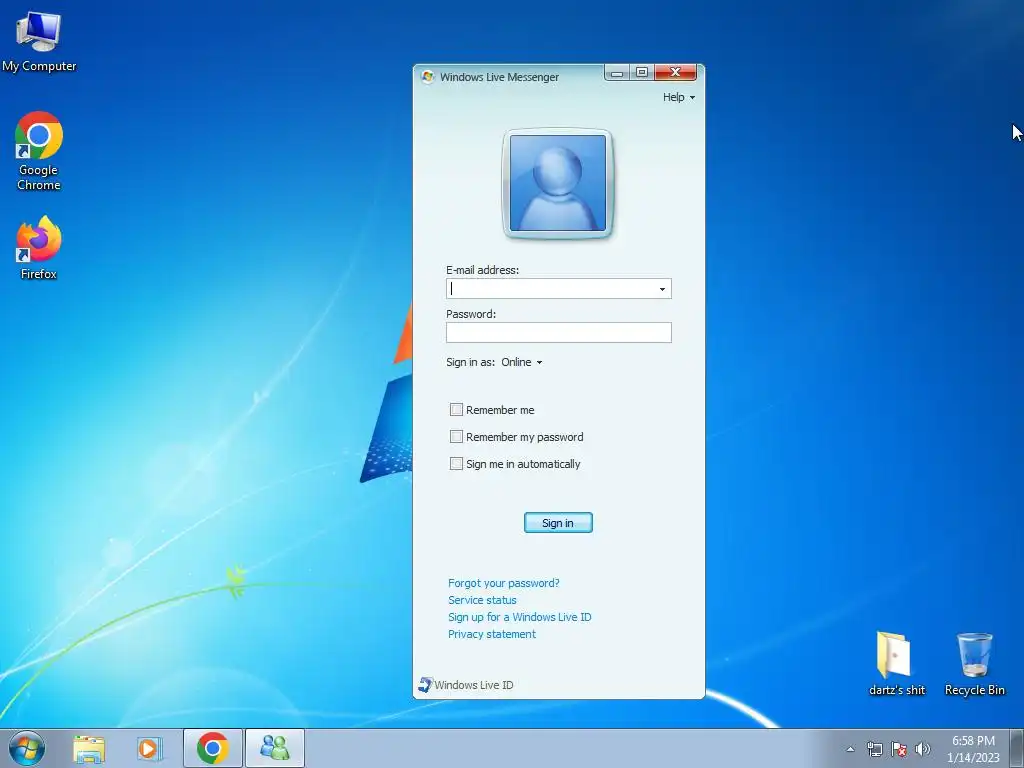This screenshot has height=768, width=1024.
Task: Open the My Computer desktop icon
Action: (39, 41)
